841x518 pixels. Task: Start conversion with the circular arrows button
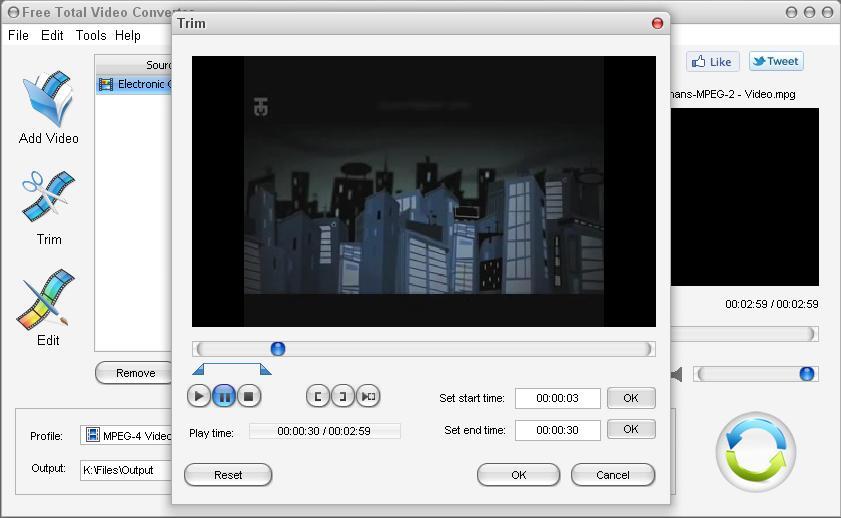click(756, 452)
